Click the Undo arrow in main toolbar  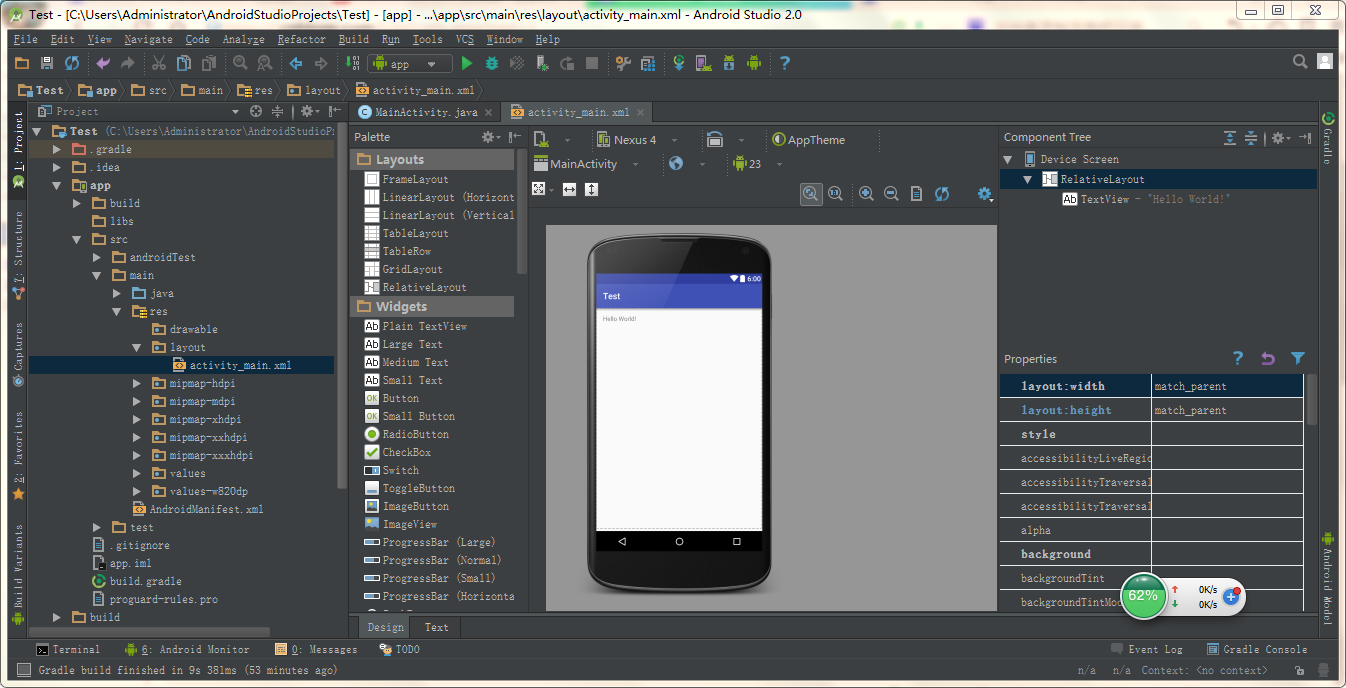[103, 63]
